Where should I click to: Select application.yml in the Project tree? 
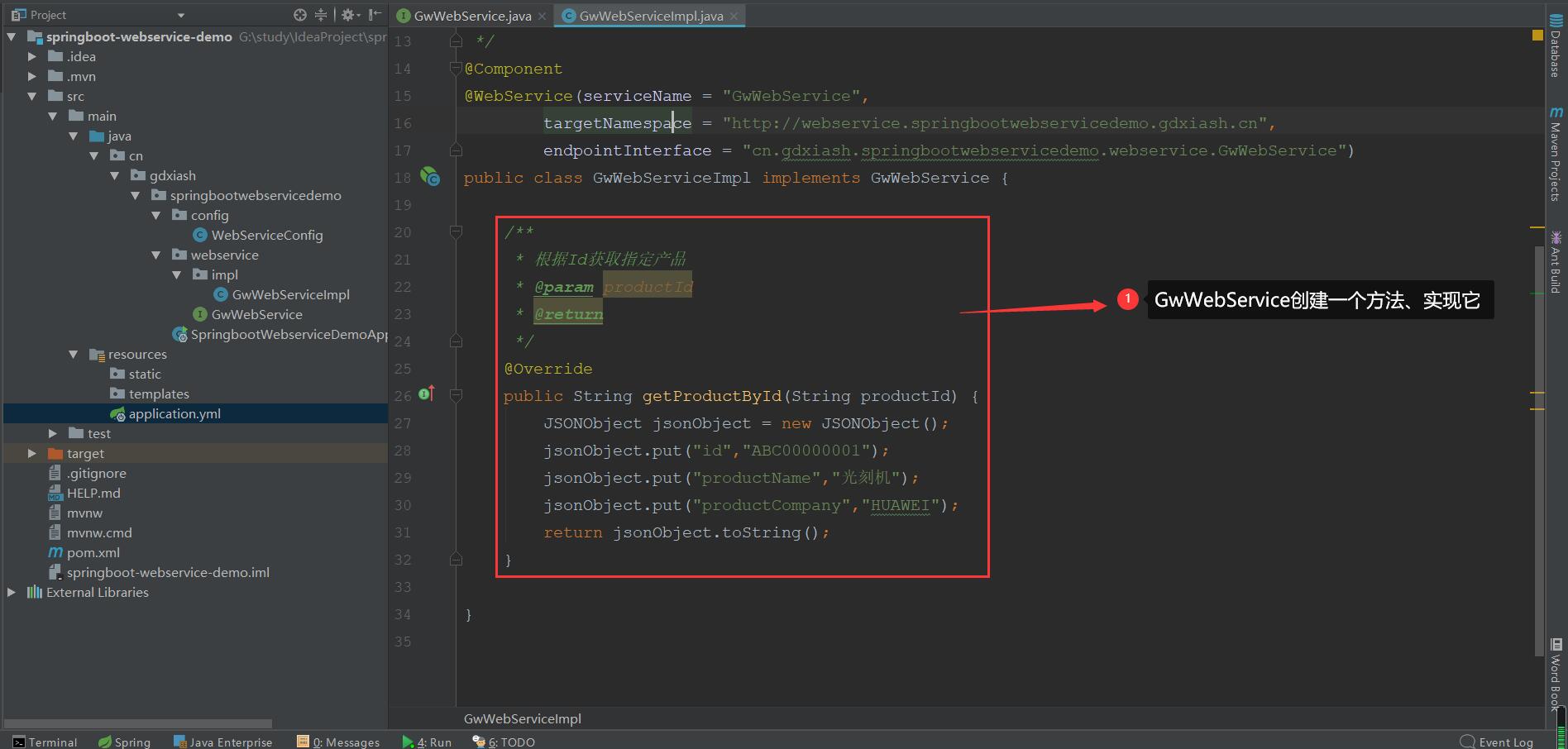pyautogui.click(x=174, y=413)
